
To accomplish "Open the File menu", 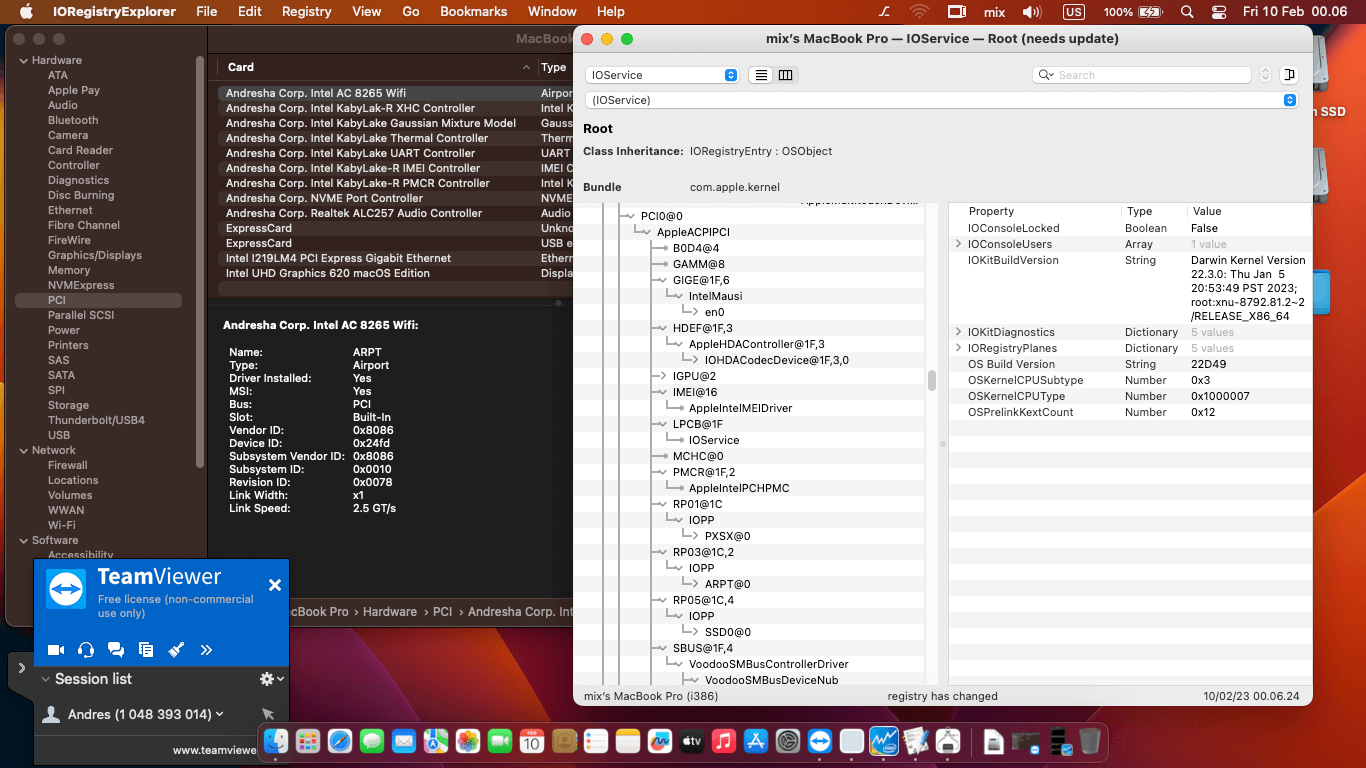I will [x=207, y=12].
